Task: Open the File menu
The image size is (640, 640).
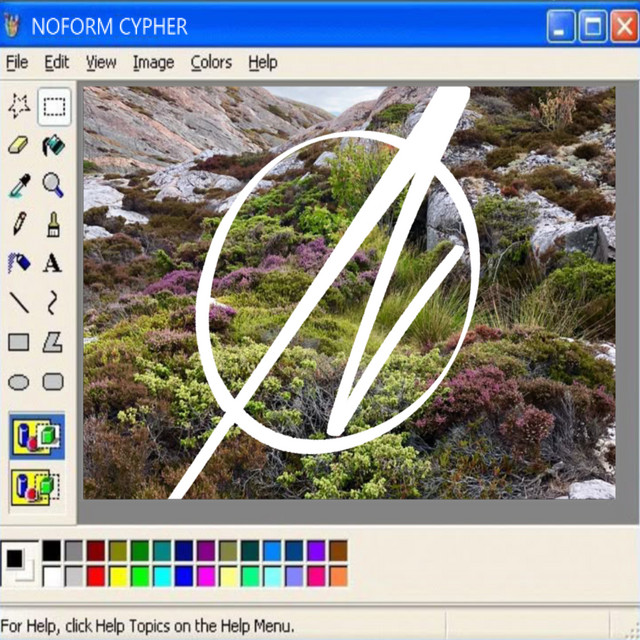Action: 17,62
